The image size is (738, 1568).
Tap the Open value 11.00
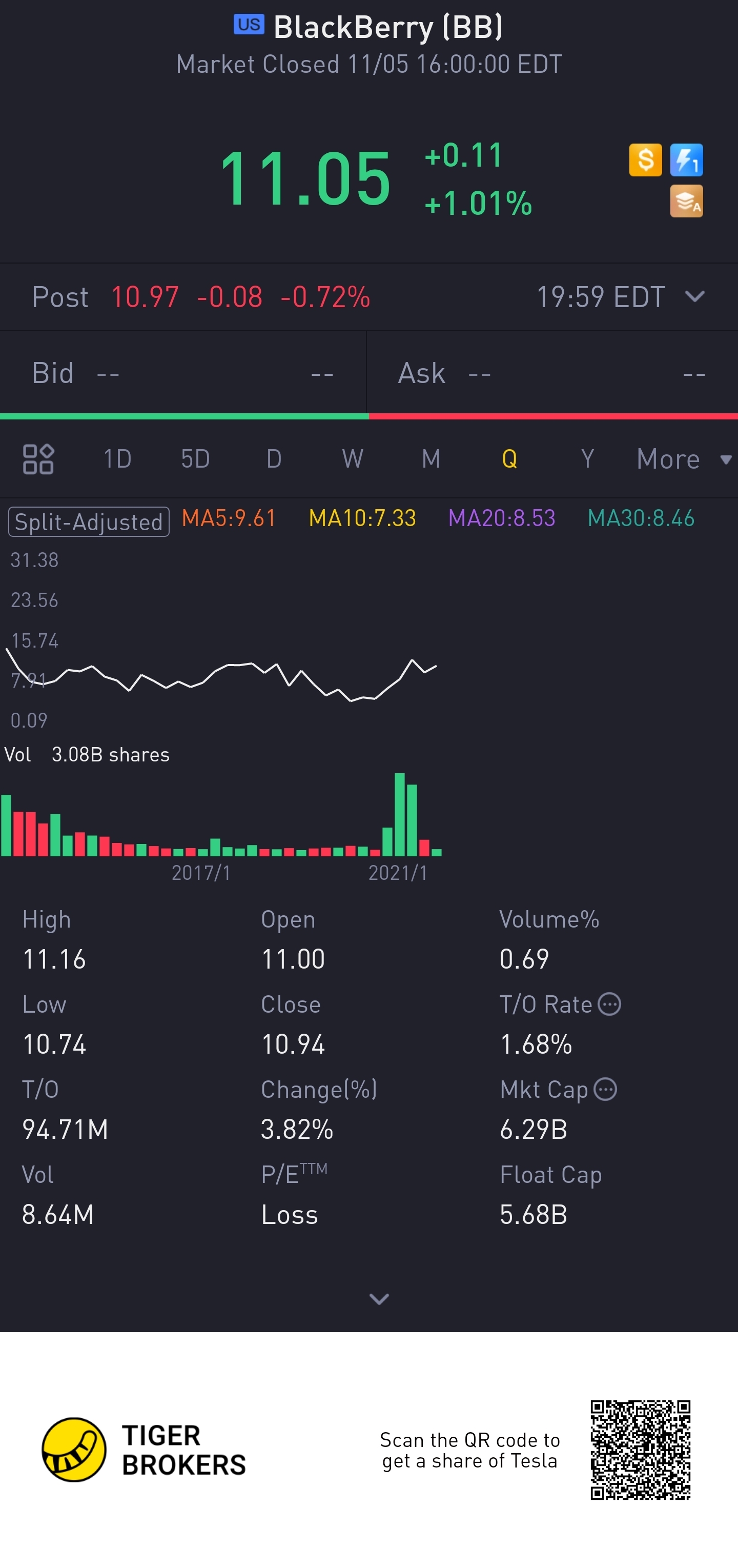(293, 959)
